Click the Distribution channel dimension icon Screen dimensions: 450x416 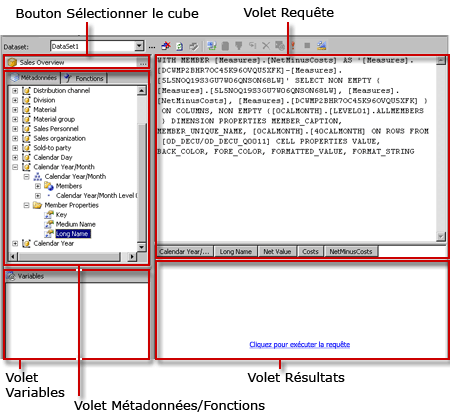(26, 90)
